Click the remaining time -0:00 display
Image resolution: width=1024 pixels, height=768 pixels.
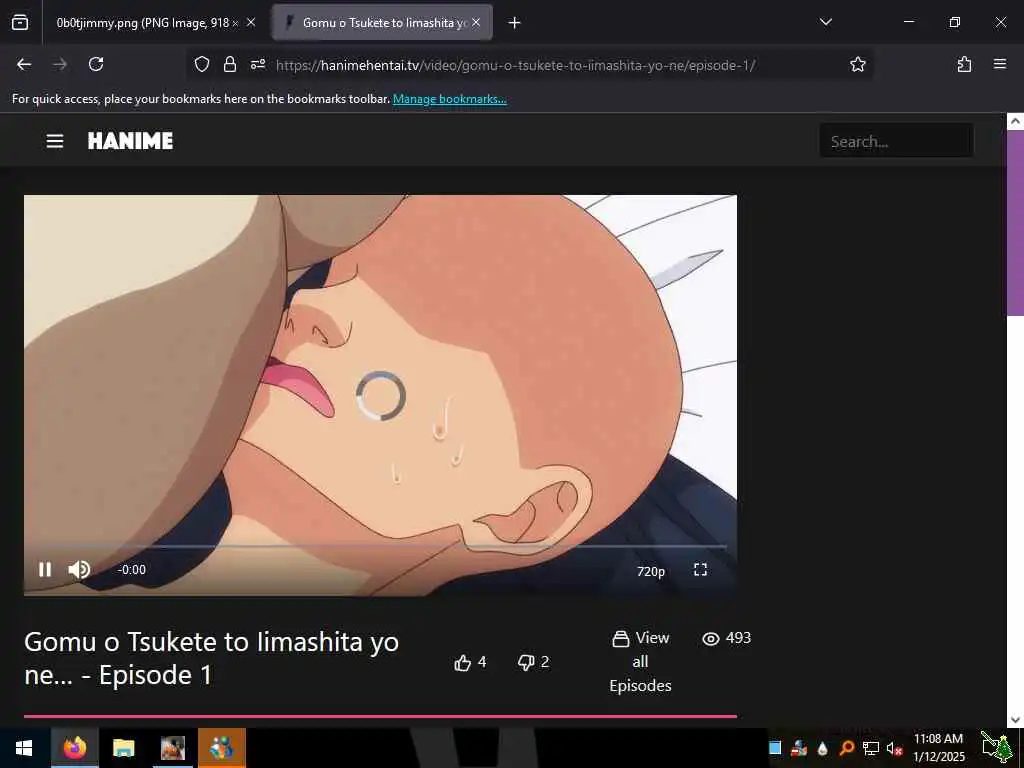131,570
